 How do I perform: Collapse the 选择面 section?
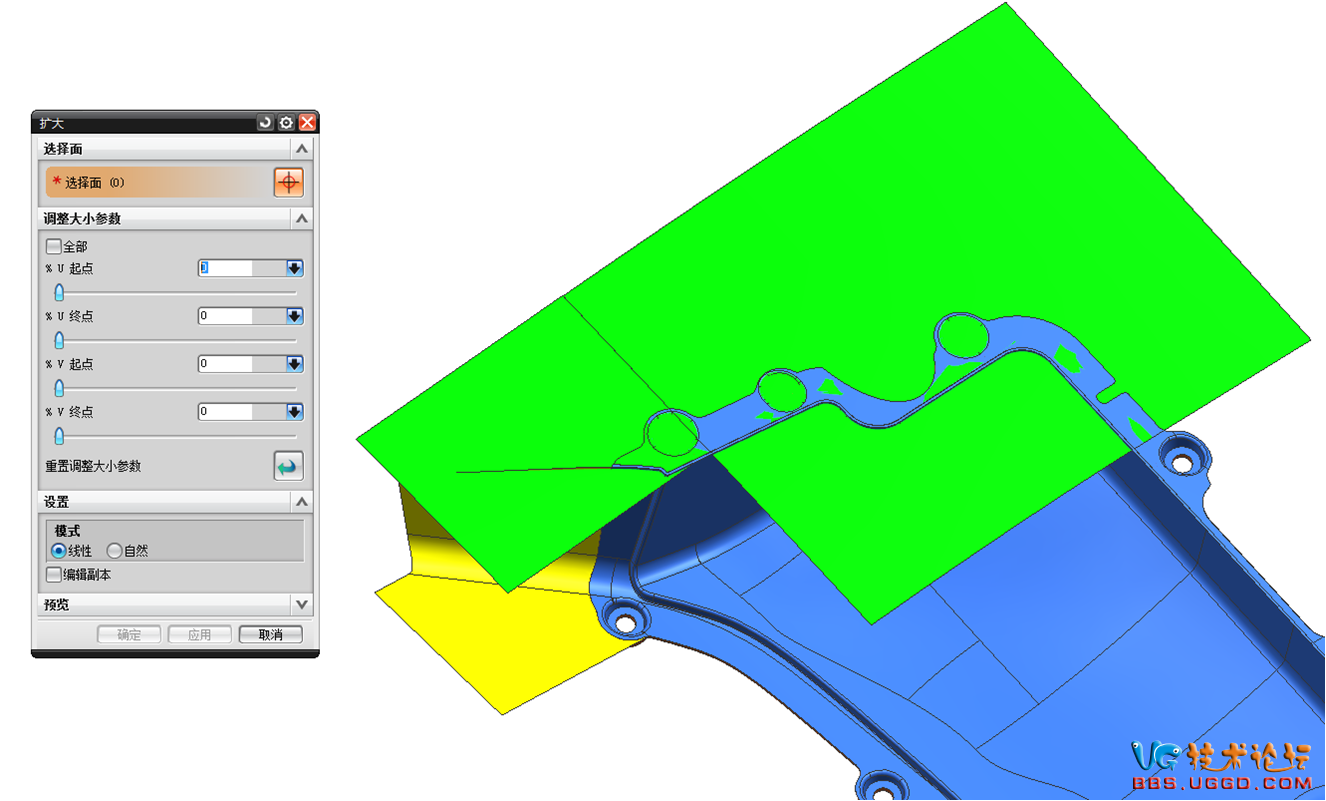(301, 149)
